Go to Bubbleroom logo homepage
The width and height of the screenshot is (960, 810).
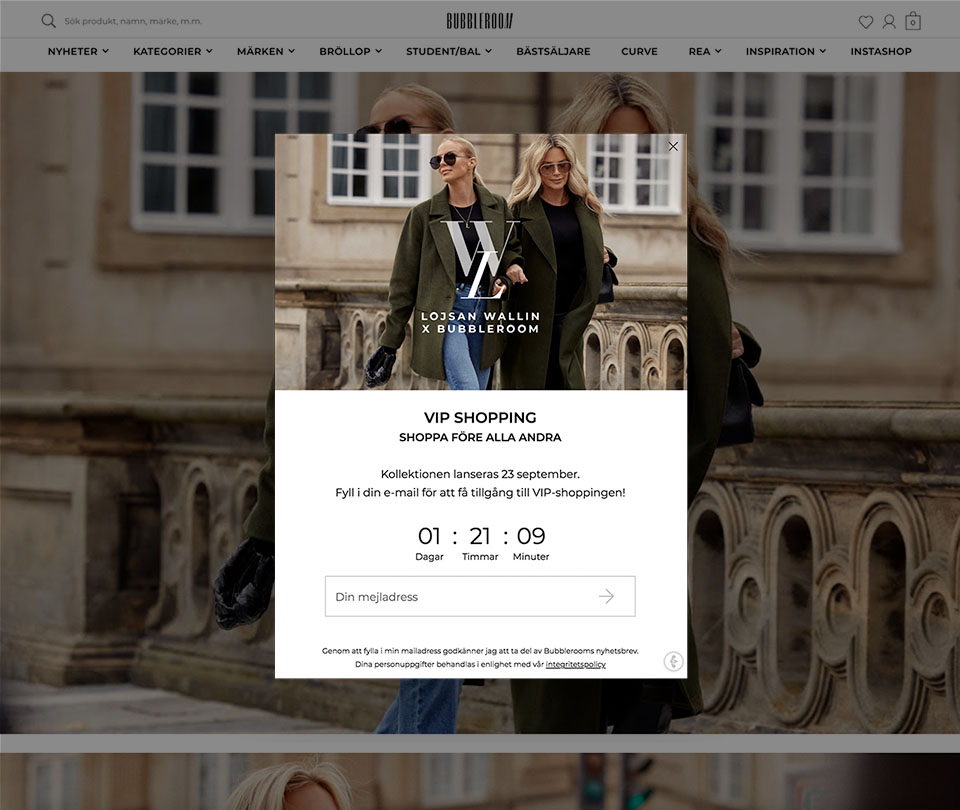coord(479,21)
